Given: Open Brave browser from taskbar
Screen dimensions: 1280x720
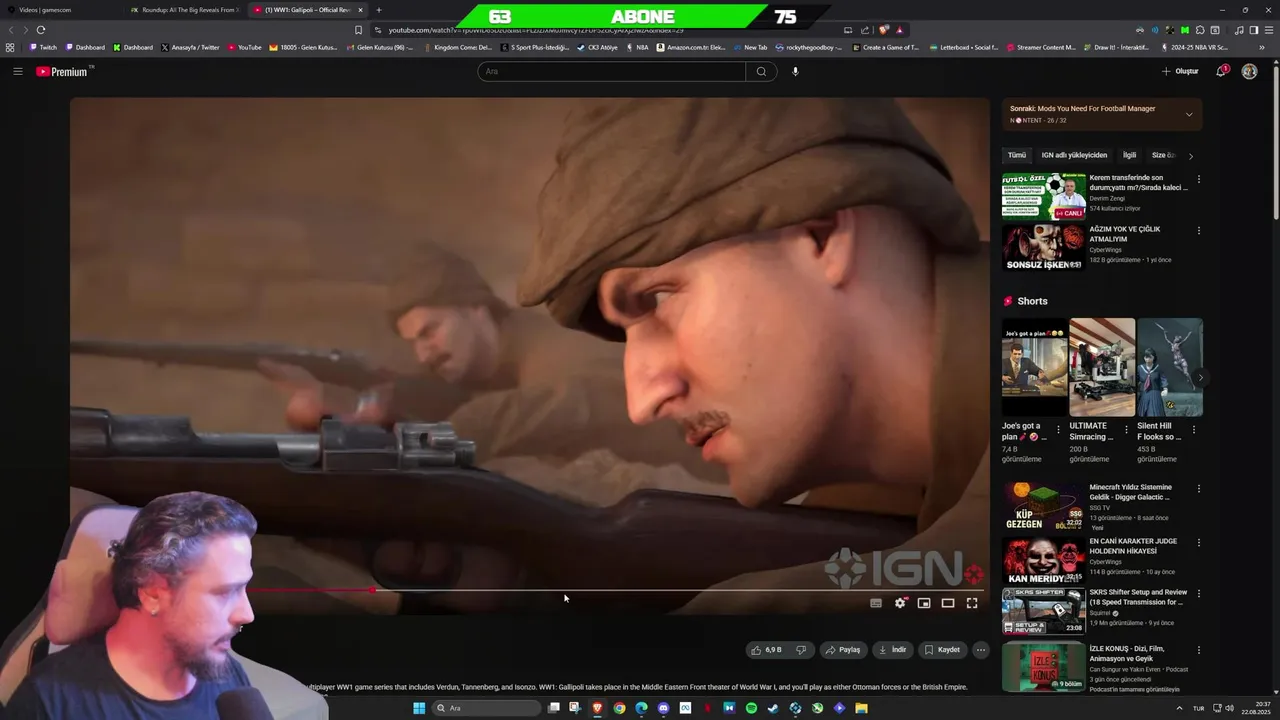Looking at the screenshot, I should coord(598,708).
